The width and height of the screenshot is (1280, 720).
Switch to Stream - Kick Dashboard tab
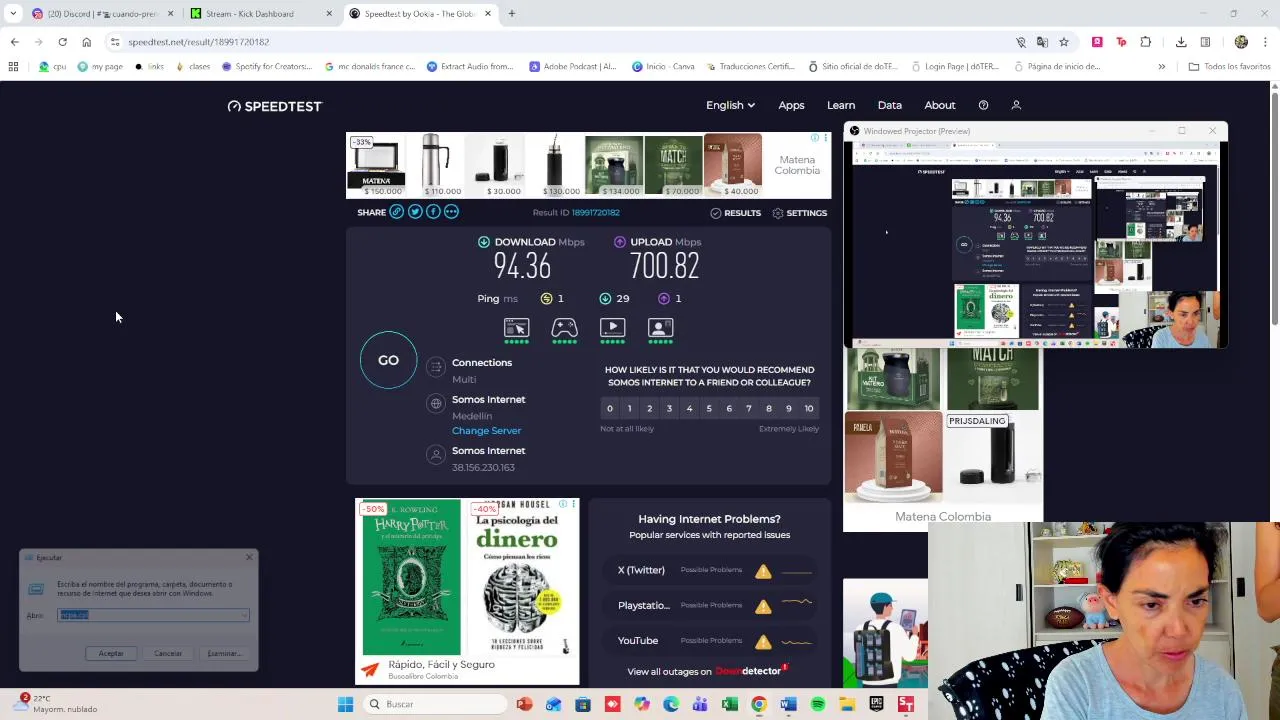[x=262, y=14]
